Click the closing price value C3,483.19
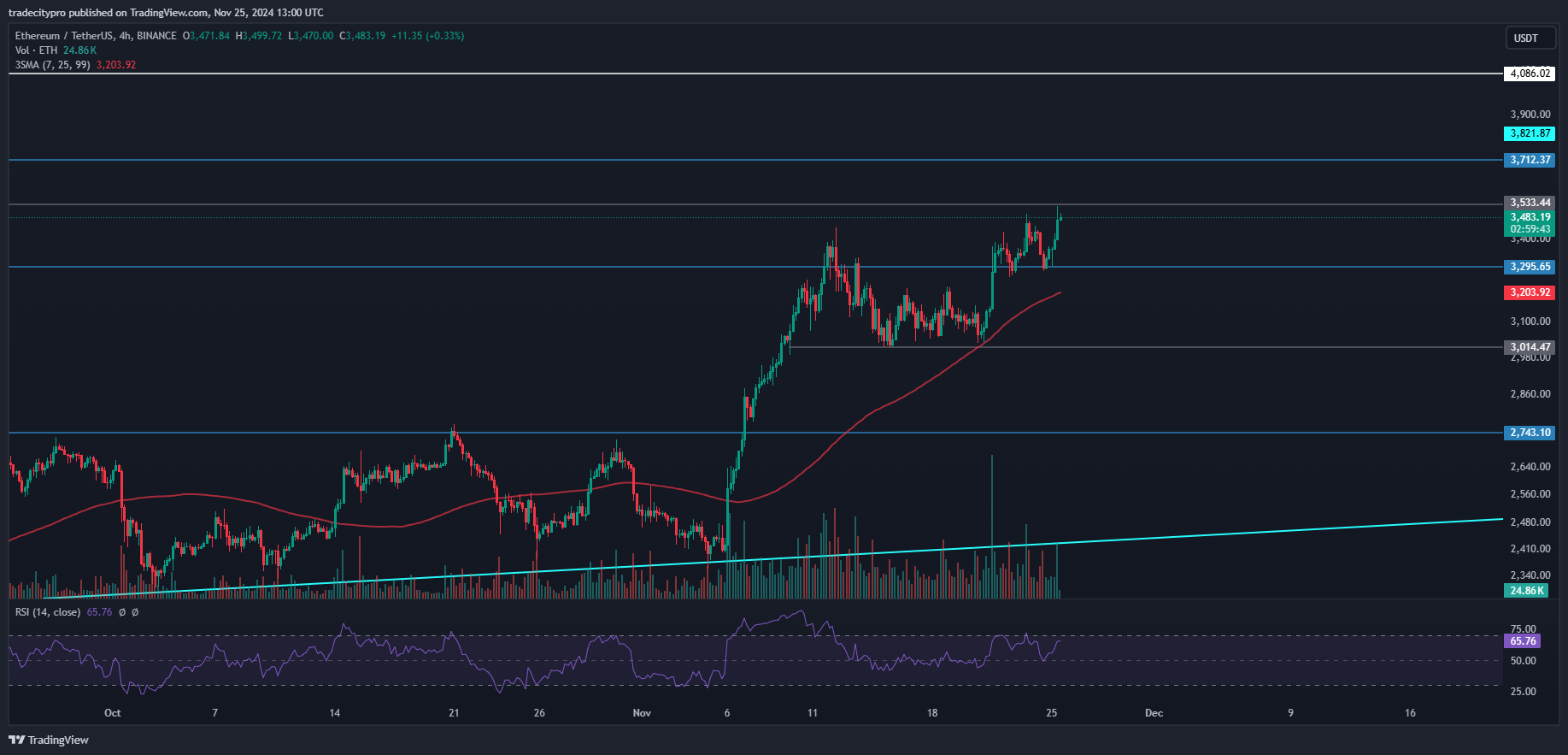Viewport: 1568px width, 755px height. (362, 36)
